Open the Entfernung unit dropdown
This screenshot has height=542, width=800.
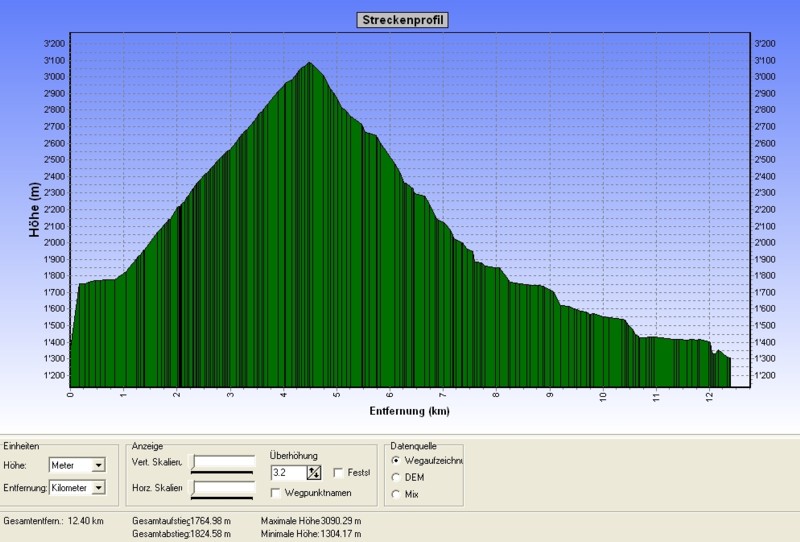pyautogui.click(x=97, y=488)
